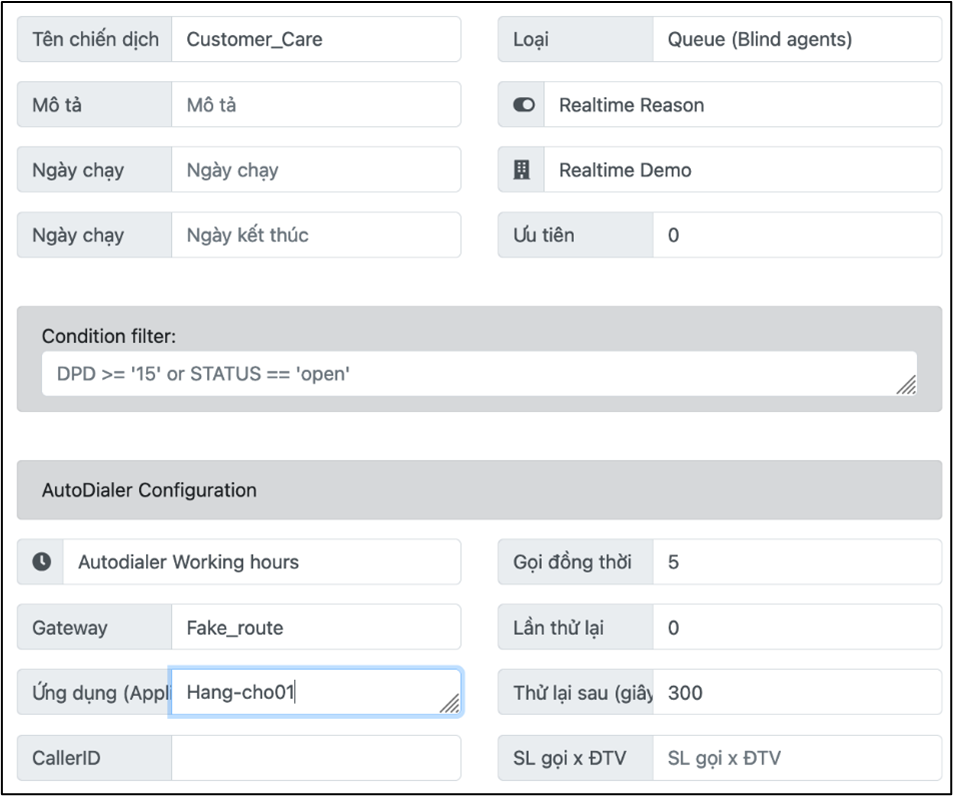Viewport: 953px width, 796px height.
Task: Open the Loại Queue (Blind agents) dropdown
Action: coord(796,40)
